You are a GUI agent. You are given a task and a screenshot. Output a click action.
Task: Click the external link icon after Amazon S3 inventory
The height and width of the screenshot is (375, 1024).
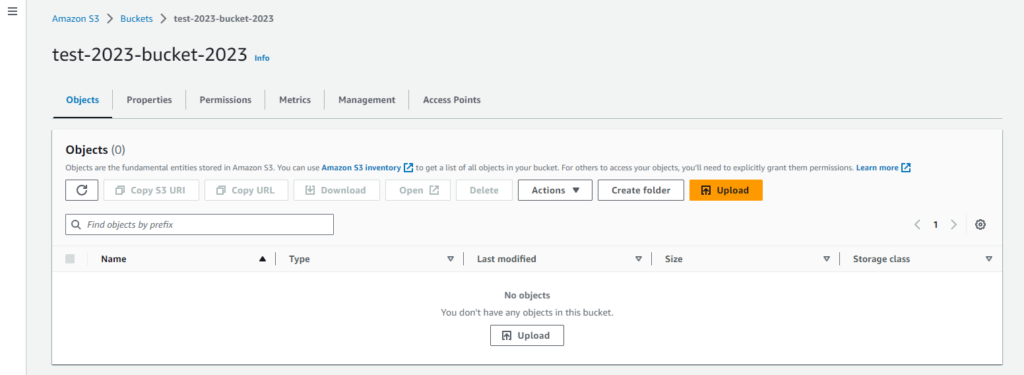pos(408,168)
